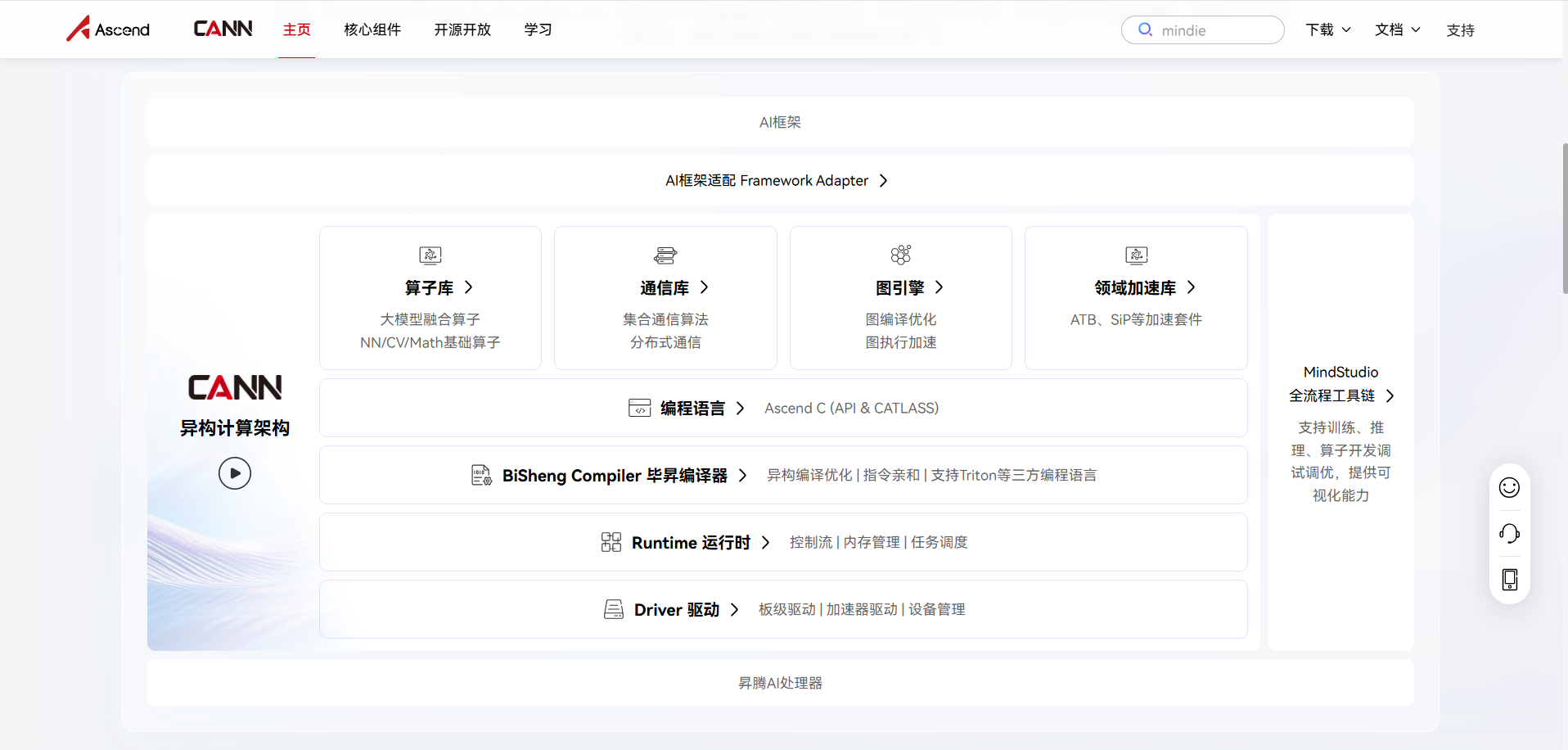1568x750 pixels.
Task: Expand the 文档 dropdown
Action: tap(1398, 29)
